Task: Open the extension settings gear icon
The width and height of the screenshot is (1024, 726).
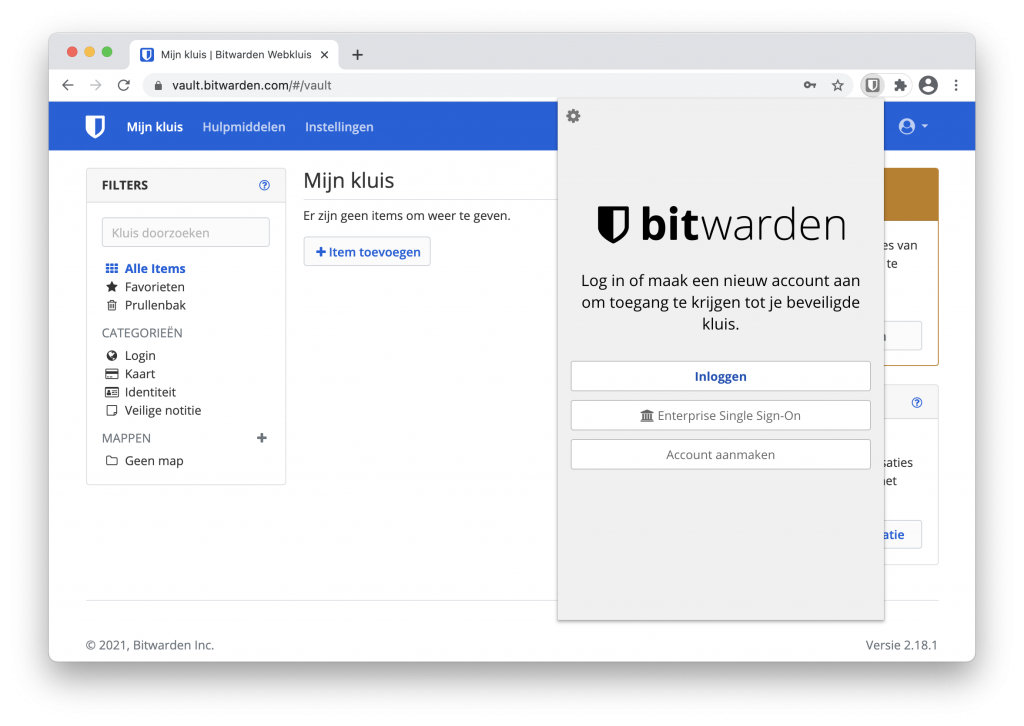Action: [x=573, y=116]
